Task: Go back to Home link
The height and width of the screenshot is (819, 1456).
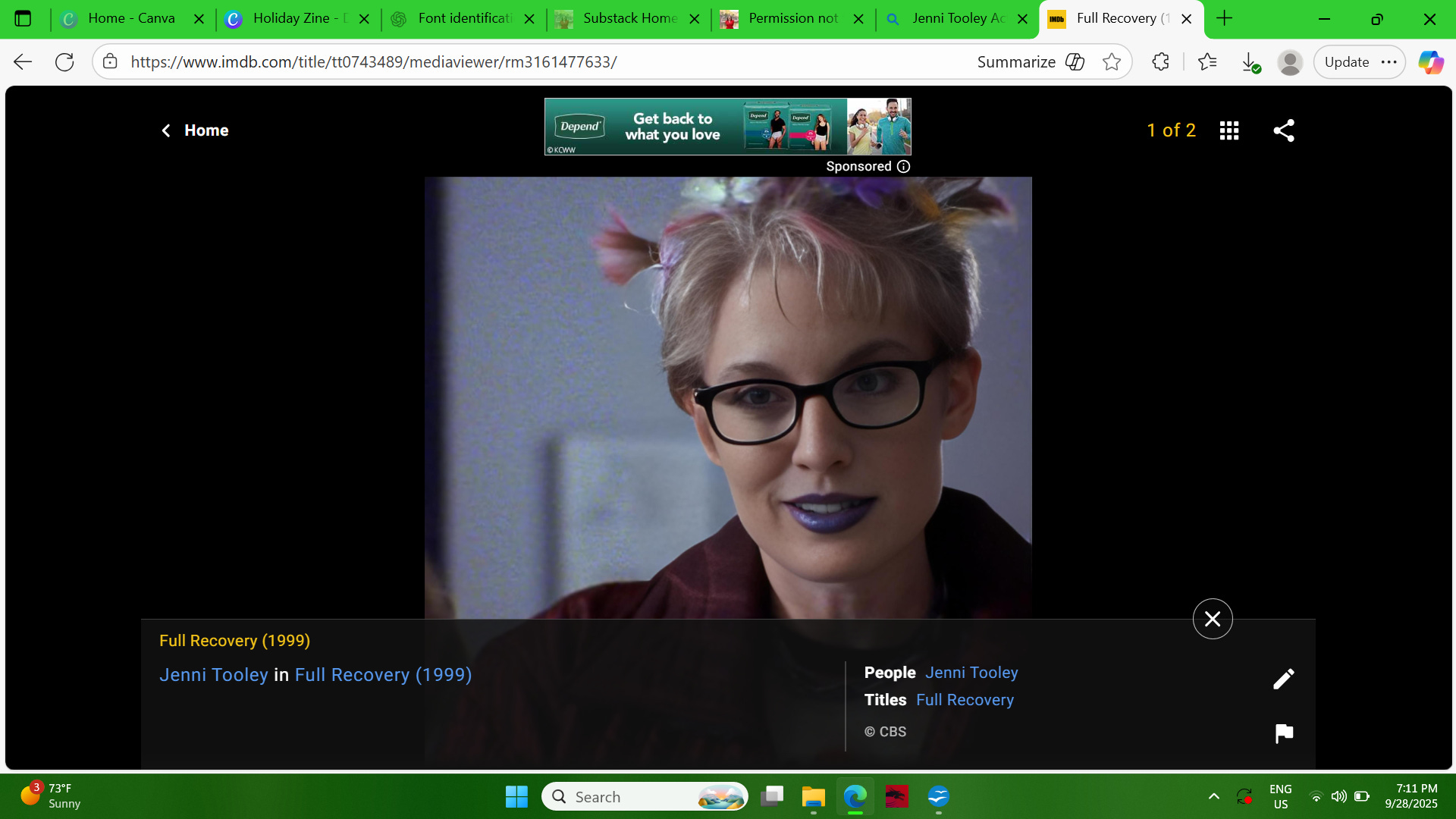Action: tap(195, 130)
